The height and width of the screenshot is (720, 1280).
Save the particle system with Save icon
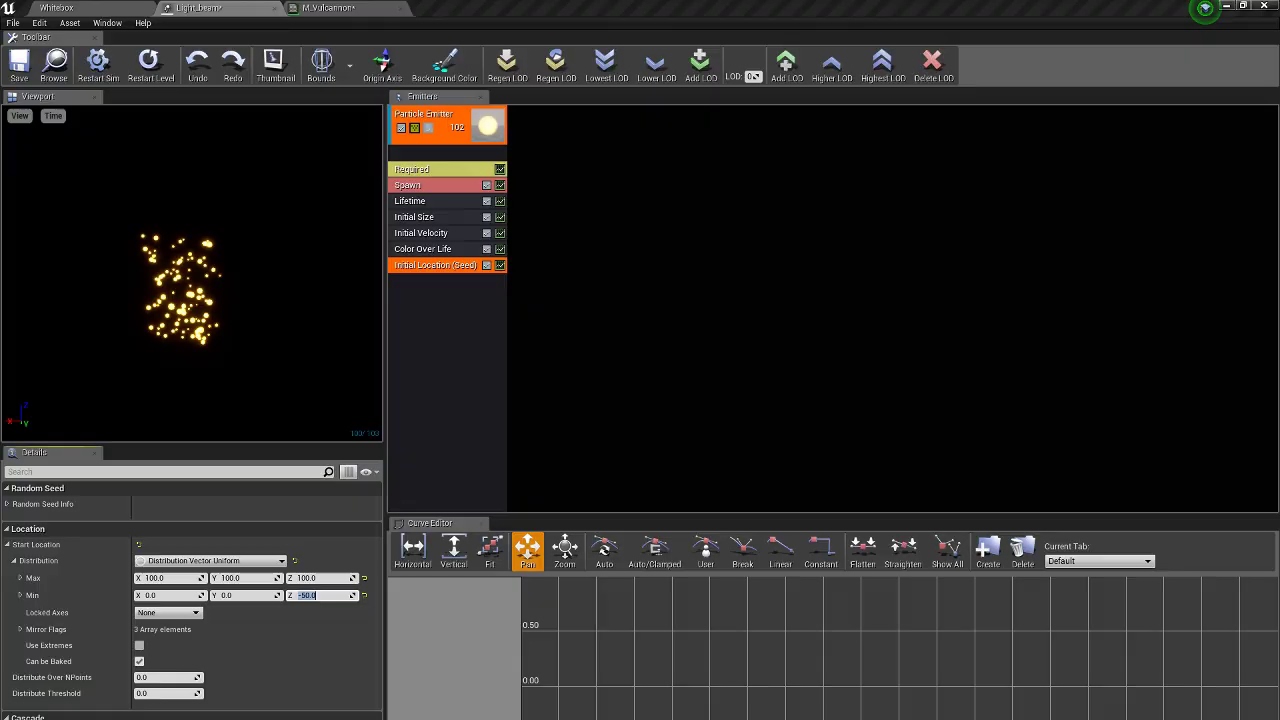point(19,66)
